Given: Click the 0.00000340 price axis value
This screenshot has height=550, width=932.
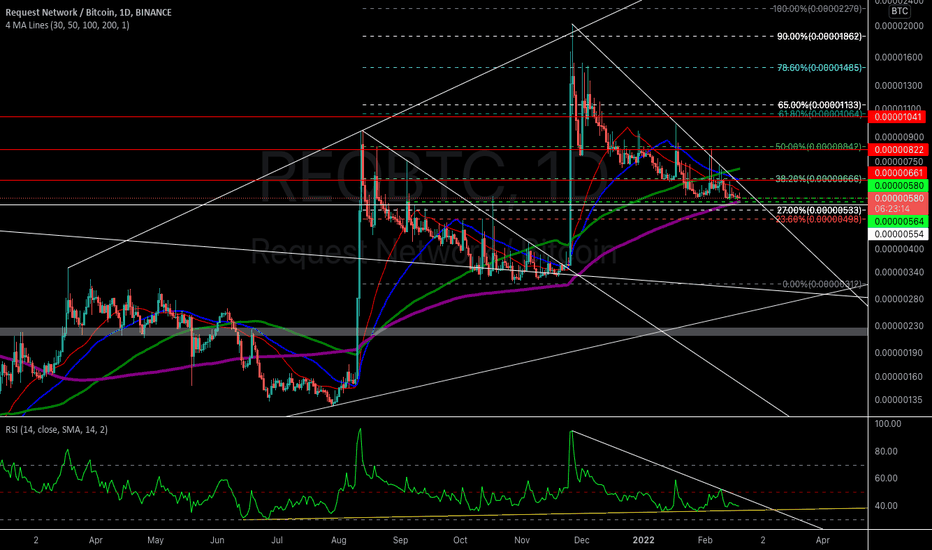Looking at the screenshot, I should click(899, 272).
